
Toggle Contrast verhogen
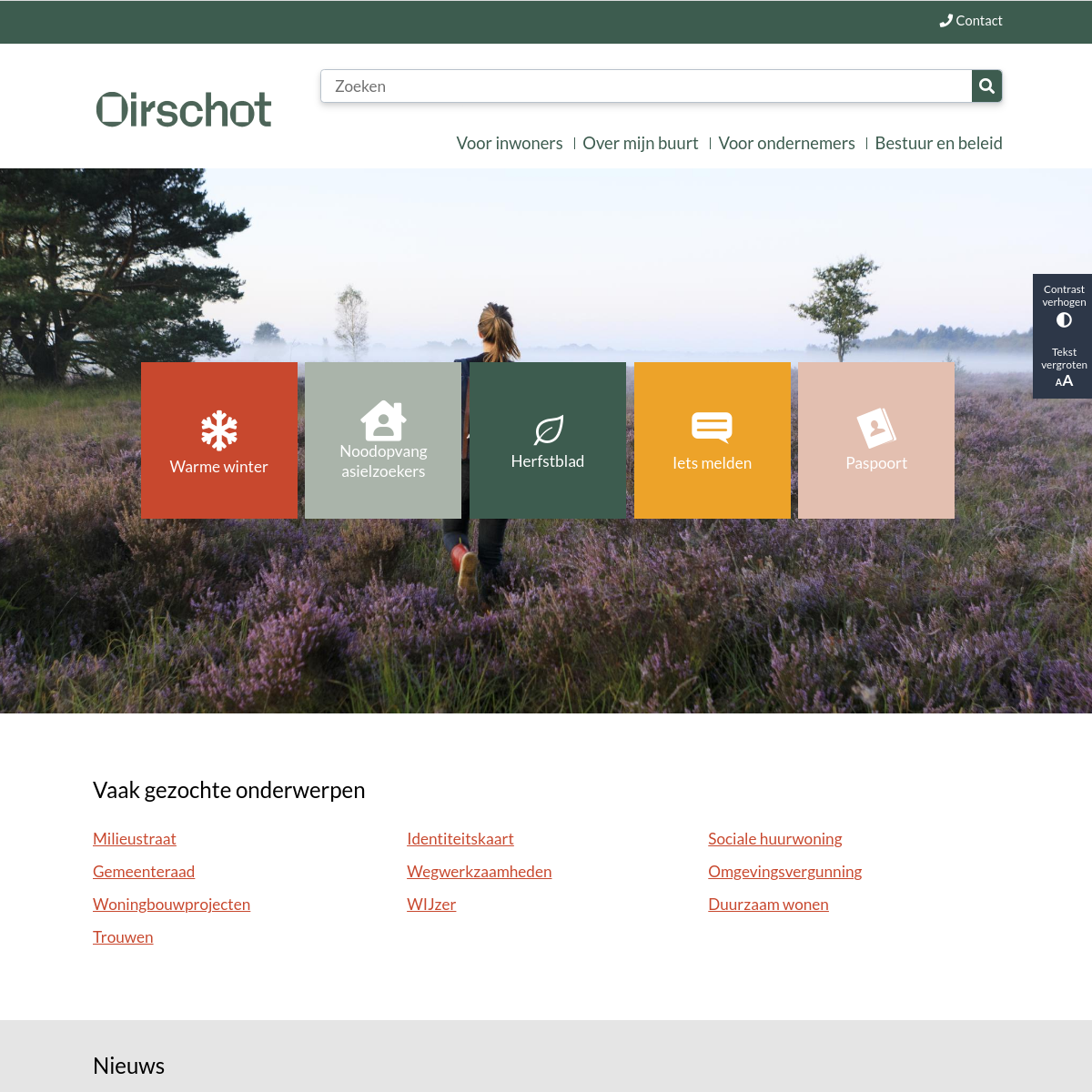1064,308
